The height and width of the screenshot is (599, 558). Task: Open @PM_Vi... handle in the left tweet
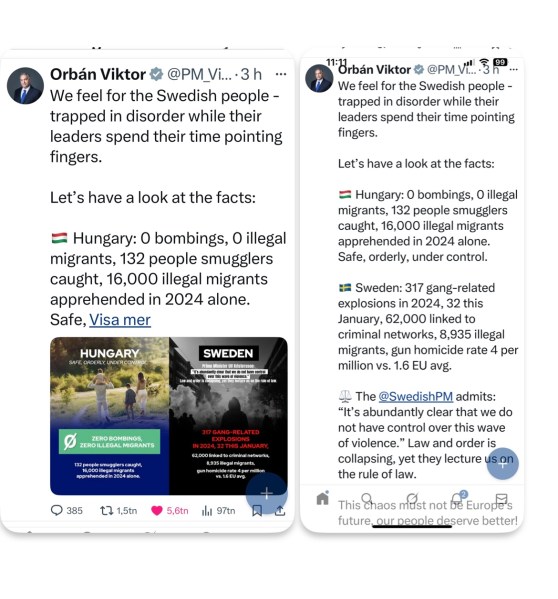pyautogui.click(x=199, y=74)
